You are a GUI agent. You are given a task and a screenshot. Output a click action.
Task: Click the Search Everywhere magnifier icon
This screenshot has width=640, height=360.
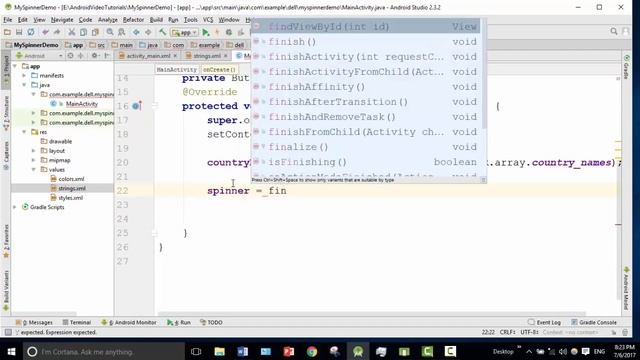coord(613,31)
